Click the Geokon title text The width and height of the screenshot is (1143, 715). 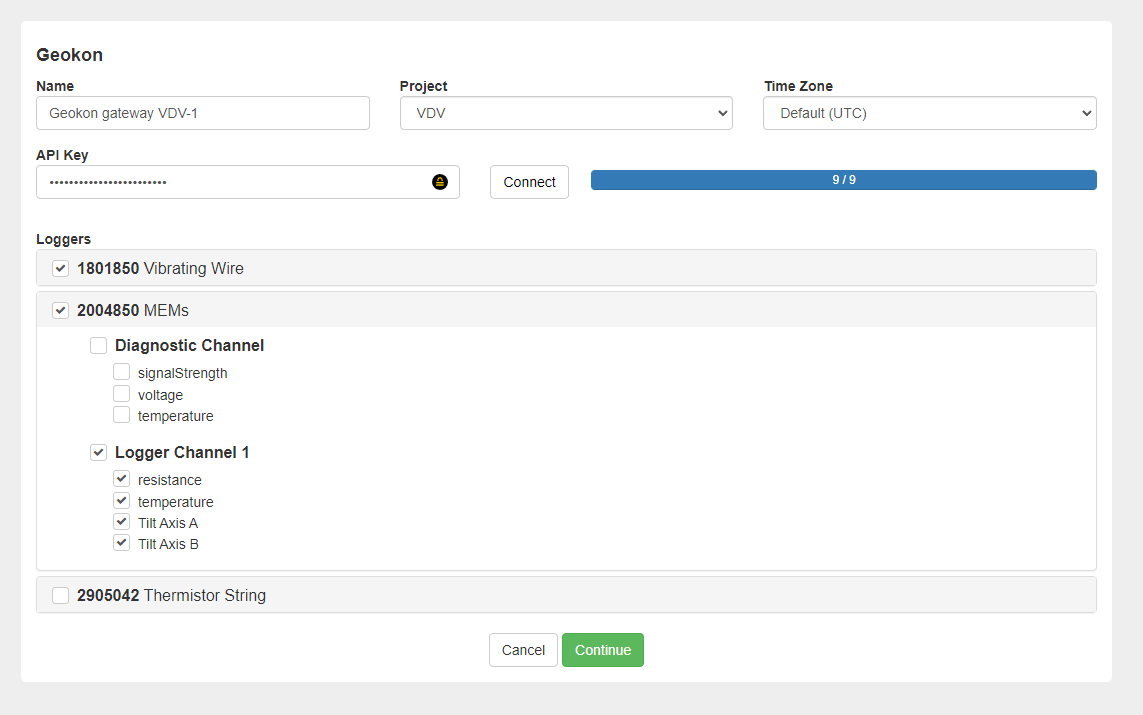(69, 55)
